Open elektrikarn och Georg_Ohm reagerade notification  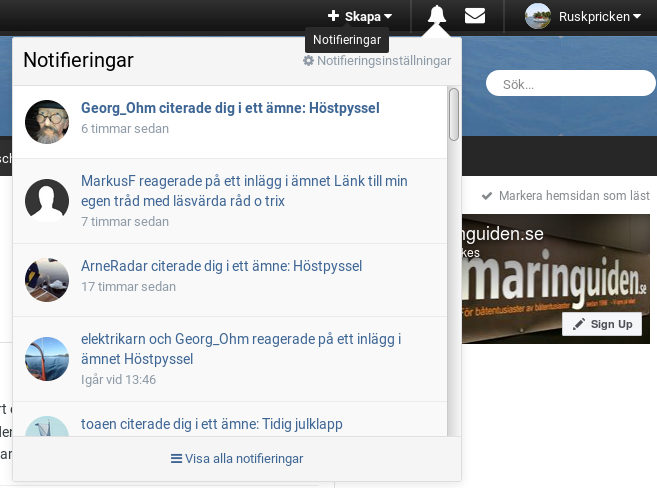241,349
